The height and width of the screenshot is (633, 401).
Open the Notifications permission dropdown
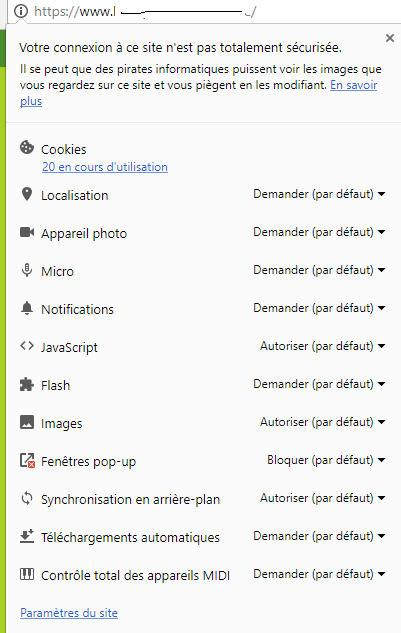click(x=319, y=308)
